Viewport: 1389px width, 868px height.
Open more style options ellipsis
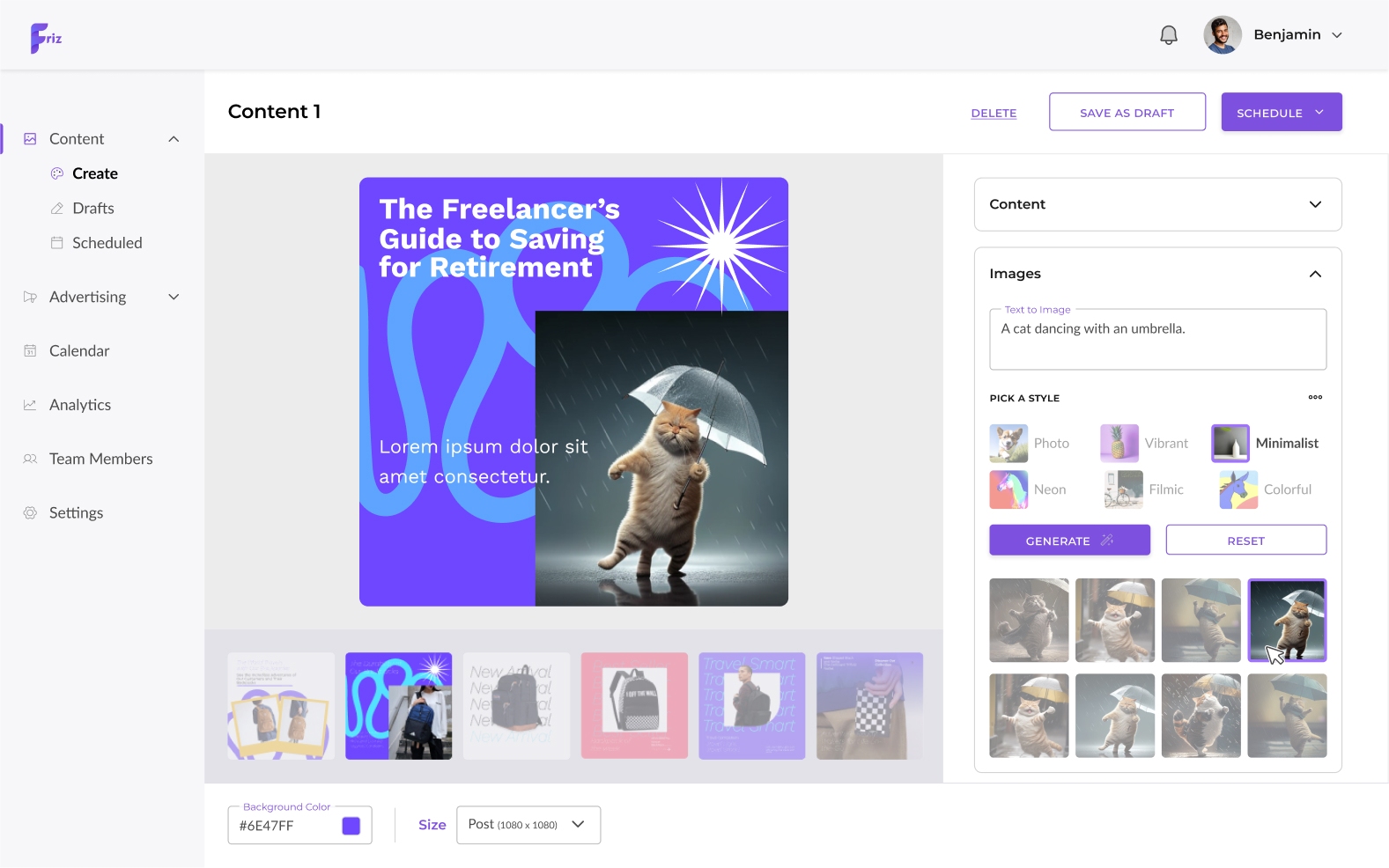pos(1315,397)
